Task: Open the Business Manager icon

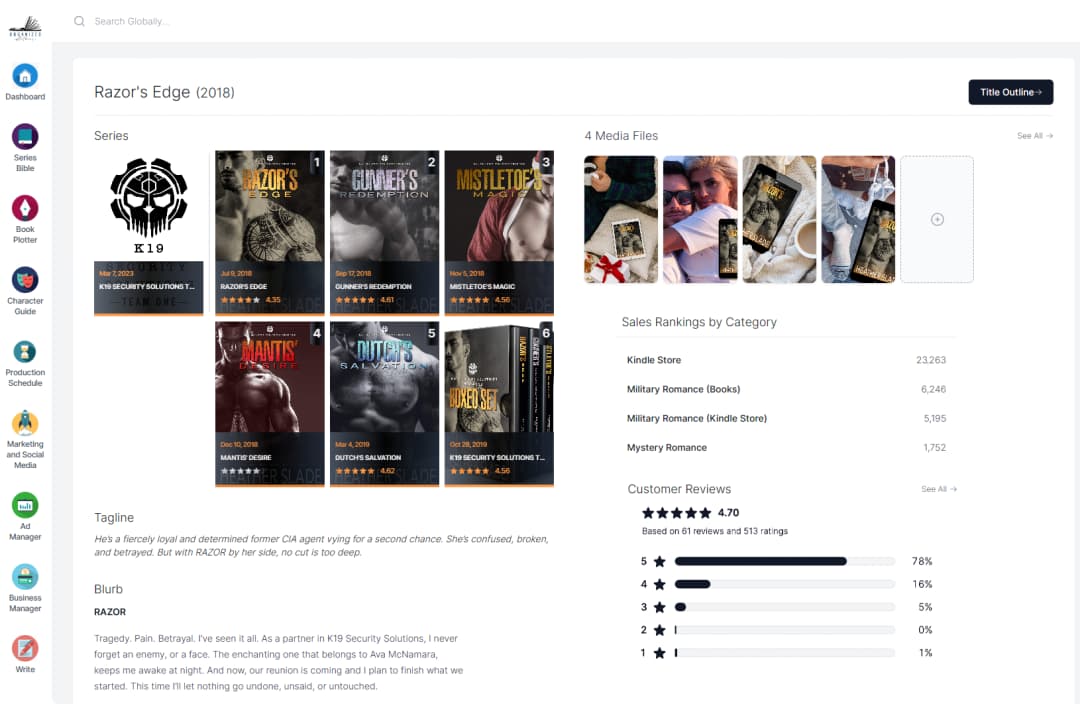Action: pyautogui.click(x=25, y=577)
